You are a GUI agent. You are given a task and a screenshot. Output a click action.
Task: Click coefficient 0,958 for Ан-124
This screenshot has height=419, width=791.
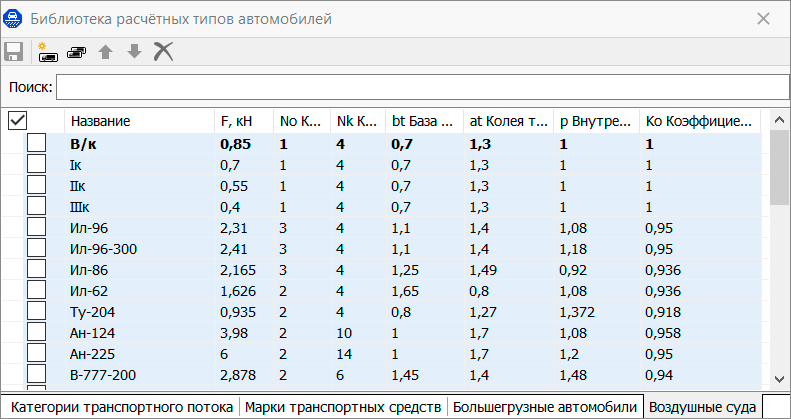[663, 334]
